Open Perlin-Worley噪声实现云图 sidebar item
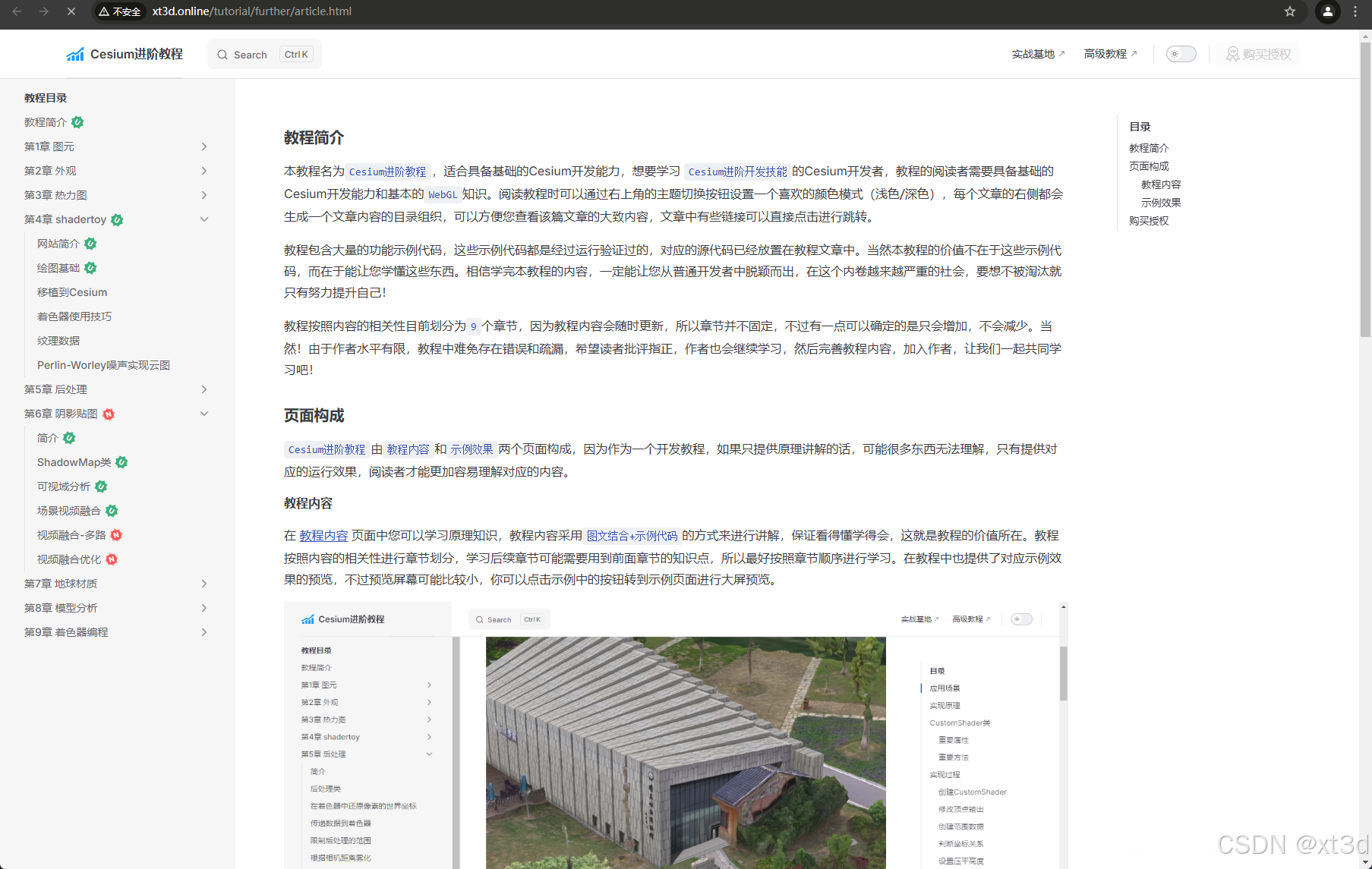The image size is (1372, 869). pos(103,365)
